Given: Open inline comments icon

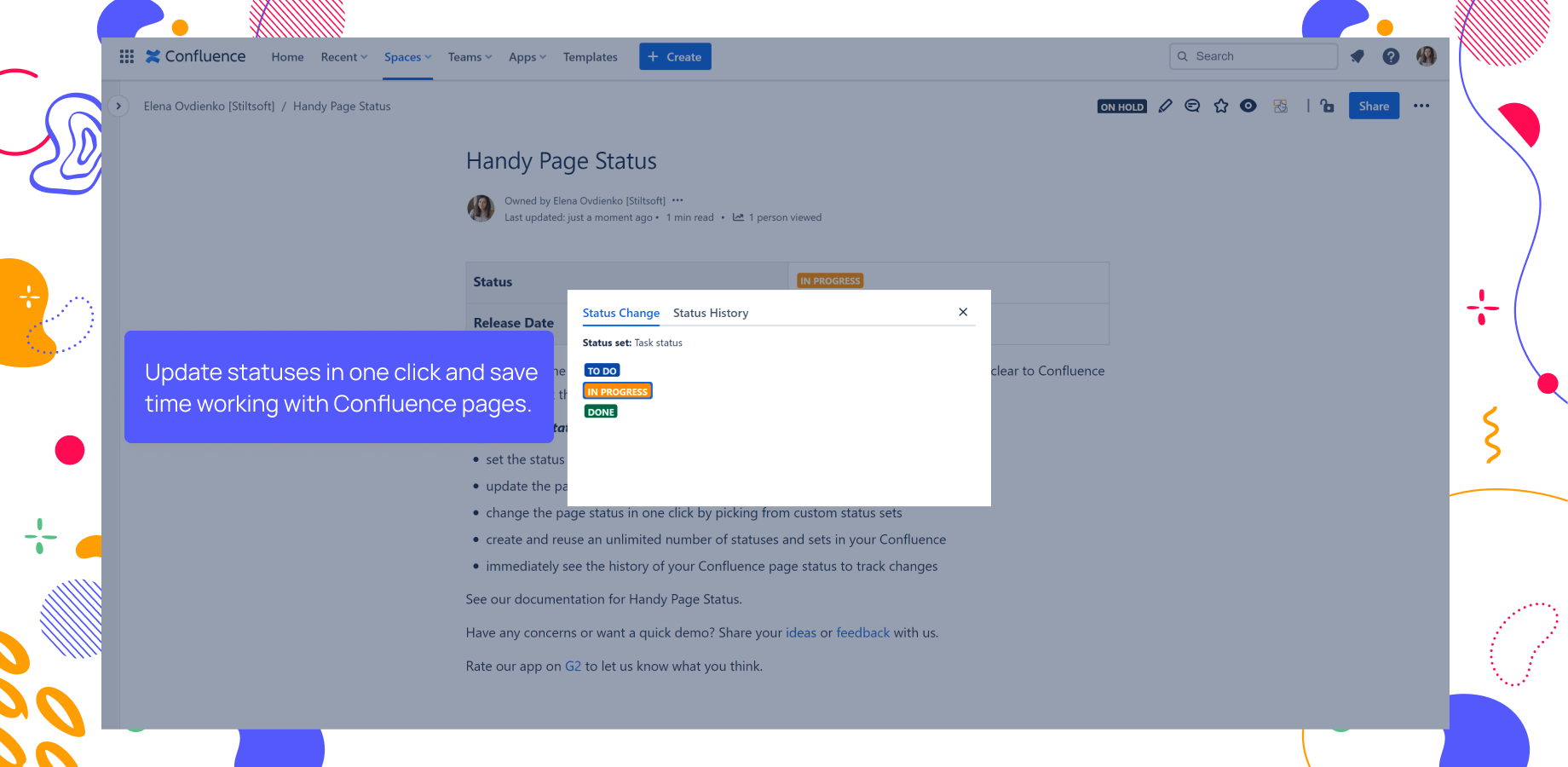Looking at the screenshot, I should 1192,106.
